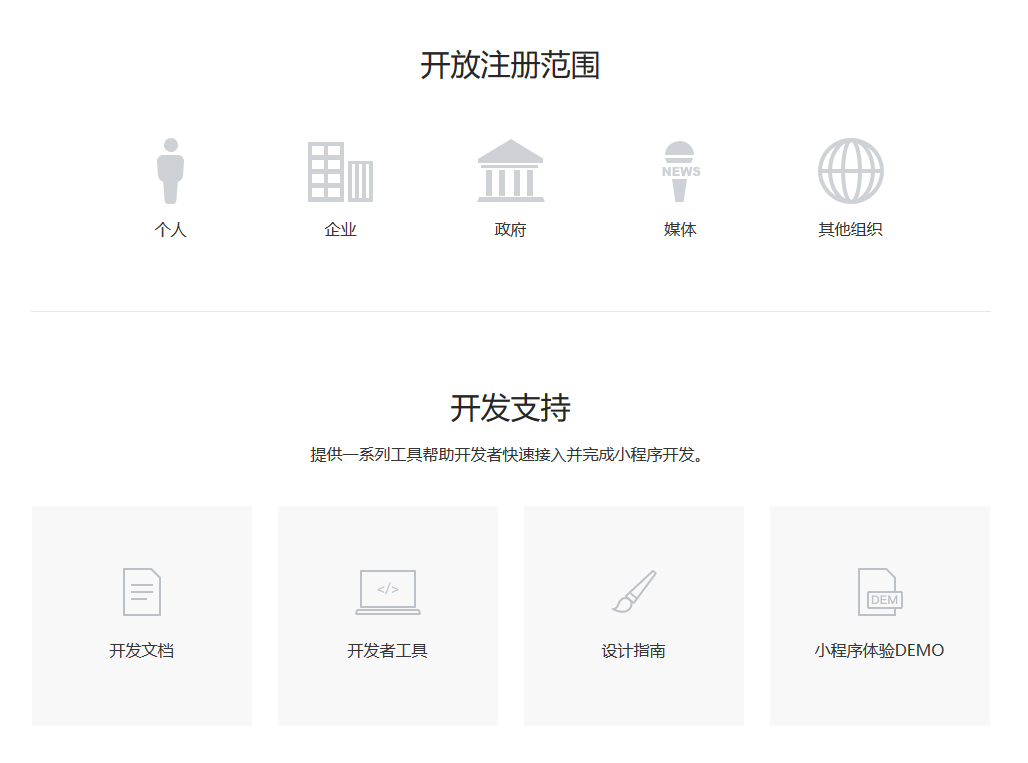1028x763 pixels.
Task: Select the government building icon above 政府
Action: click(510, 171)
